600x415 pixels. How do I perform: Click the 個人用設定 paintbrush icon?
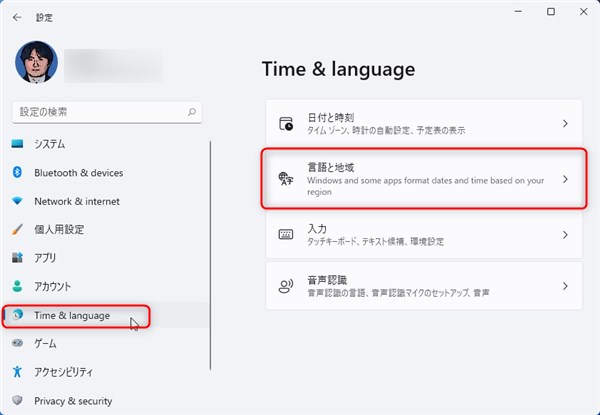coord(17,229)
